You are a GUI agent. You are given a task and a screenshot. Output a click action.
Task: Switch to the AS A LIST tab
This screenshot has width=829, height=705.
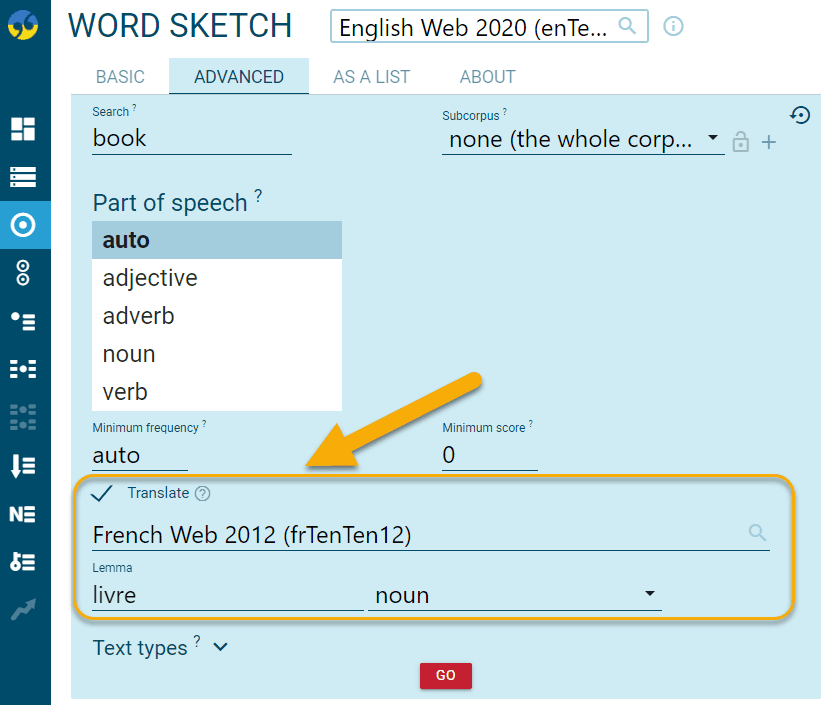[x=371, y=77]
